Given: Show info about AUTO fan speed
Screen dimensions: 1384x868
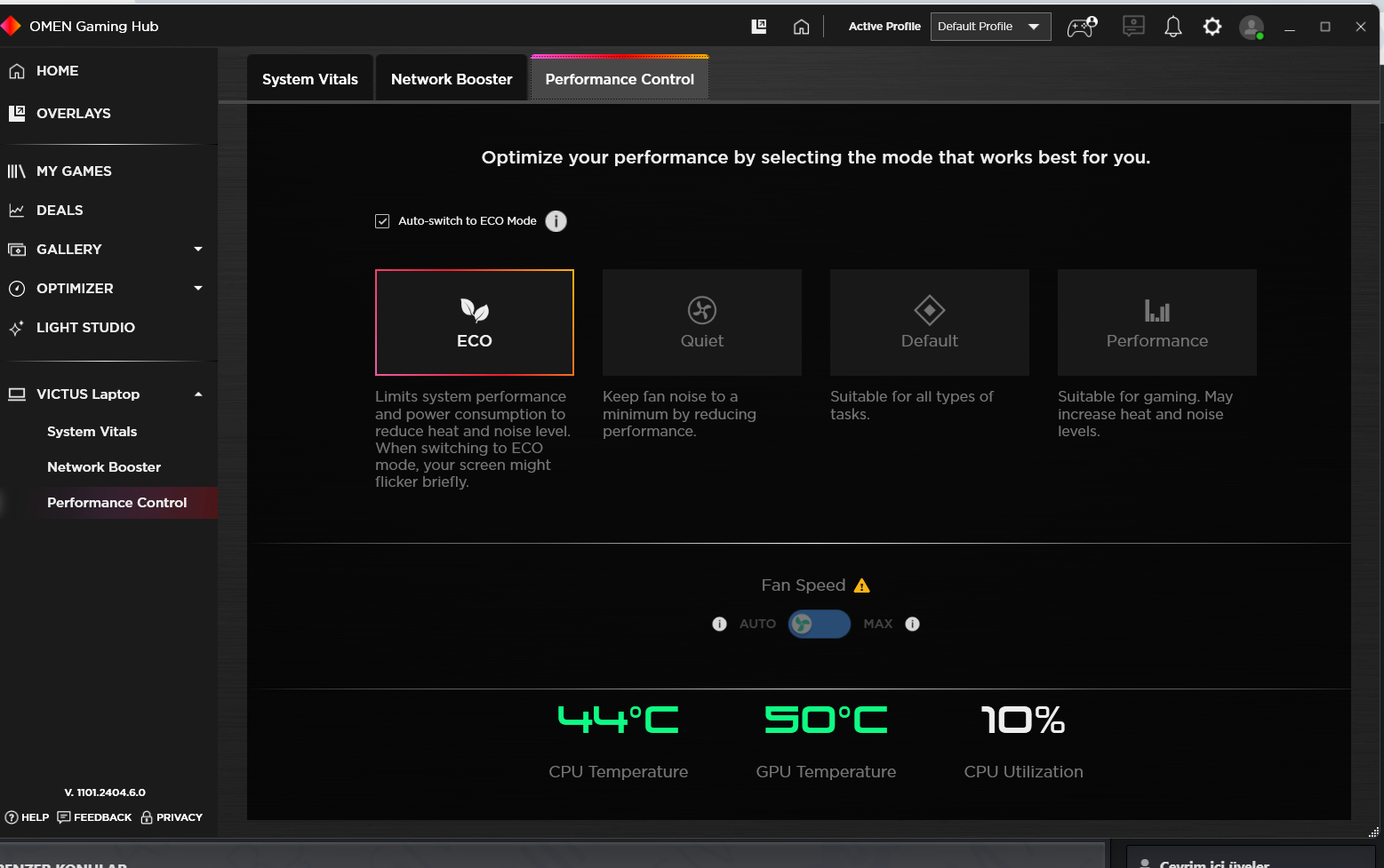Looking at the screenshot, I should [720, 625].
